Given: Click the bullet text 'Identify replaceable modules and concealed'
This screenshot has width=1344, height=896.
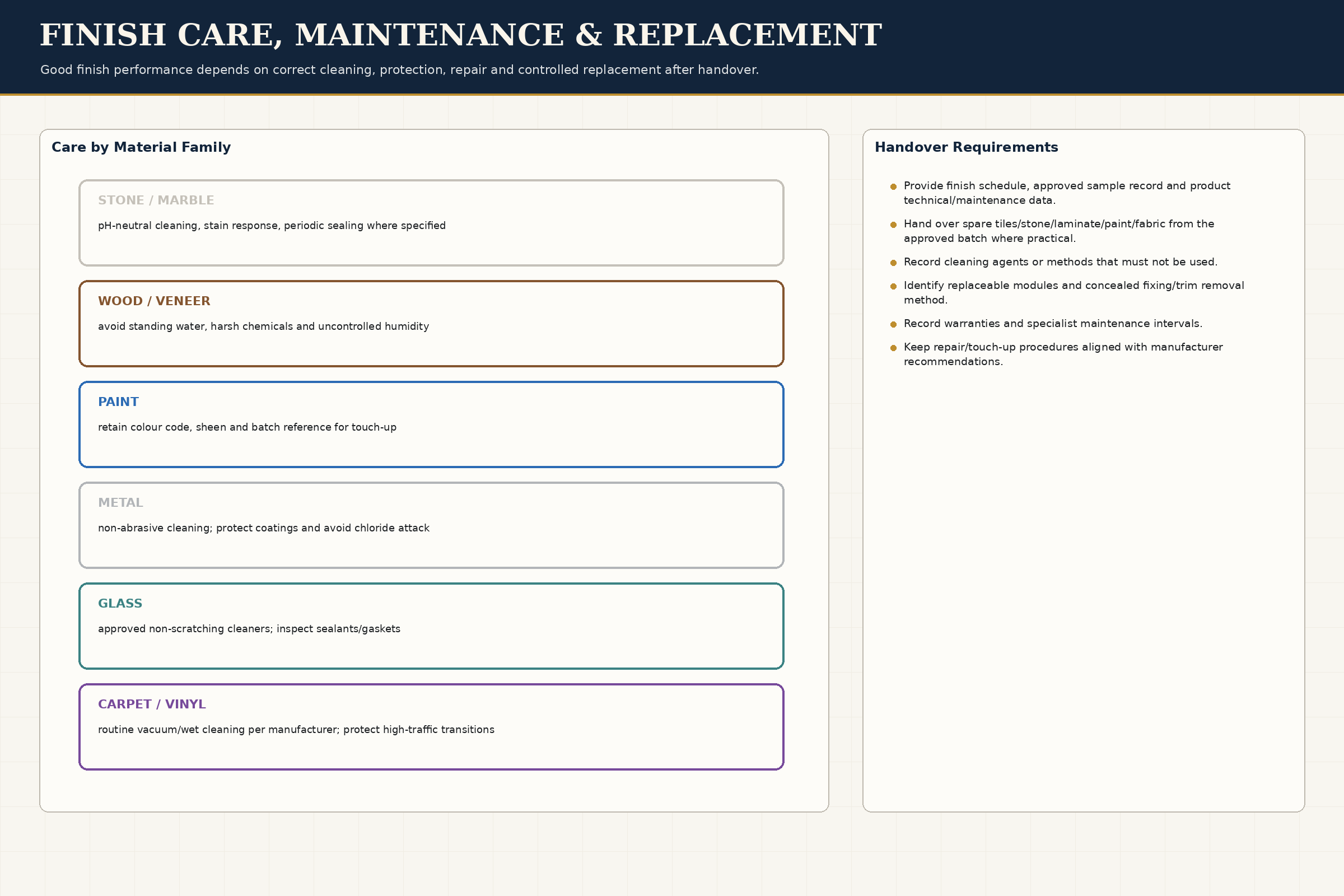Looking at the screenshot, I should (x=1074, y=292).
